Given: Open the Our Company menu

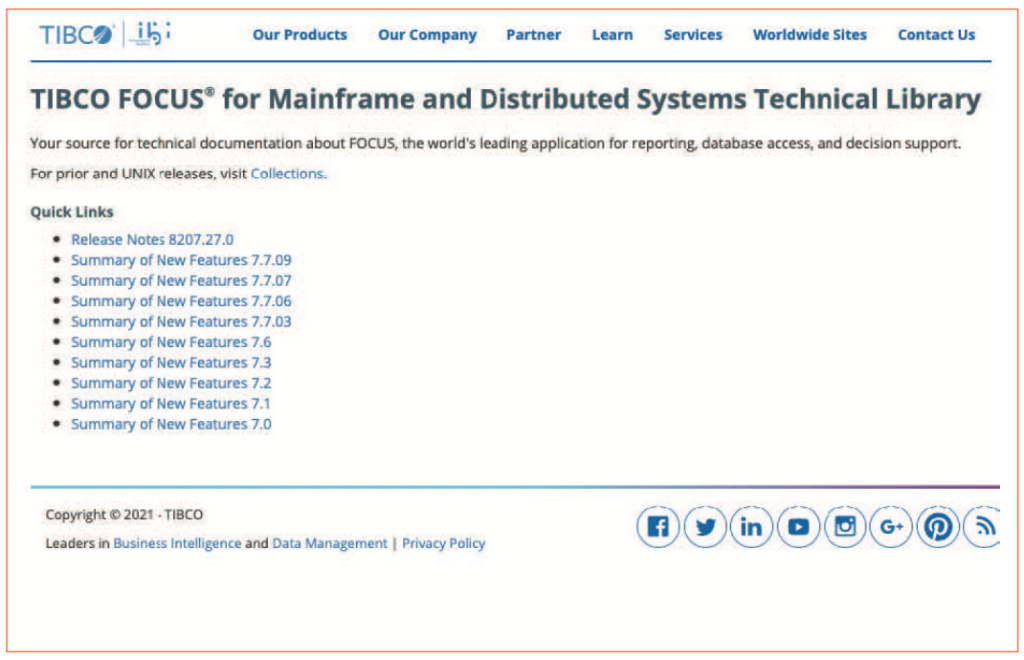Looking at the screenshot, I should pyautogui.click(x=428, y=35).
